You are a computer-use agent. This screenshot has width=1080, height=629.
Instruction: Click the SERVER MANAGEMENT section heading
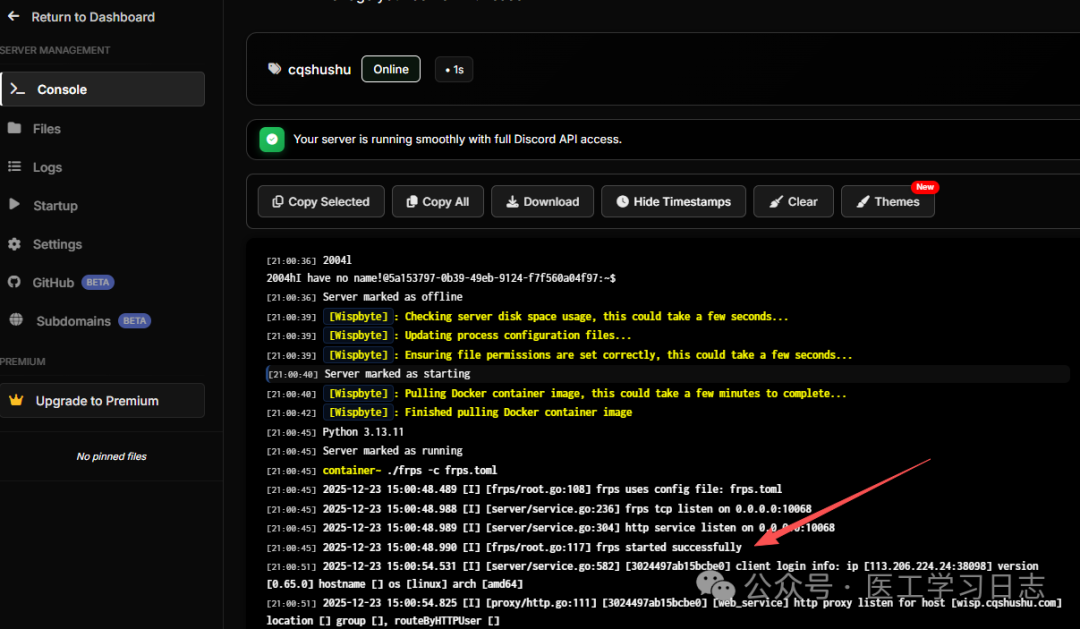(55, 50)
